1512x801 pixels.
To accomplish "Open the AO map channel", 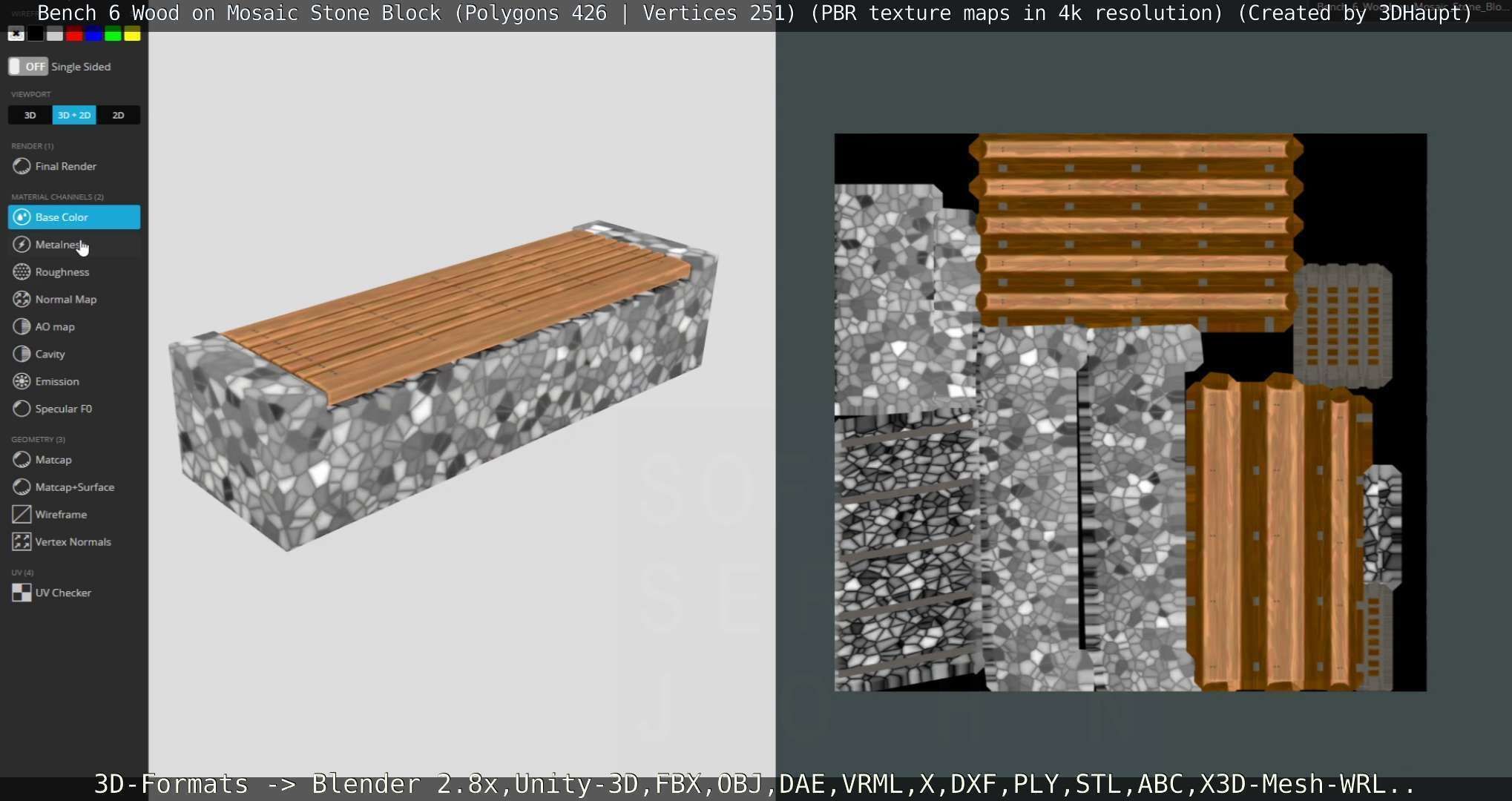I will (73, 327).
